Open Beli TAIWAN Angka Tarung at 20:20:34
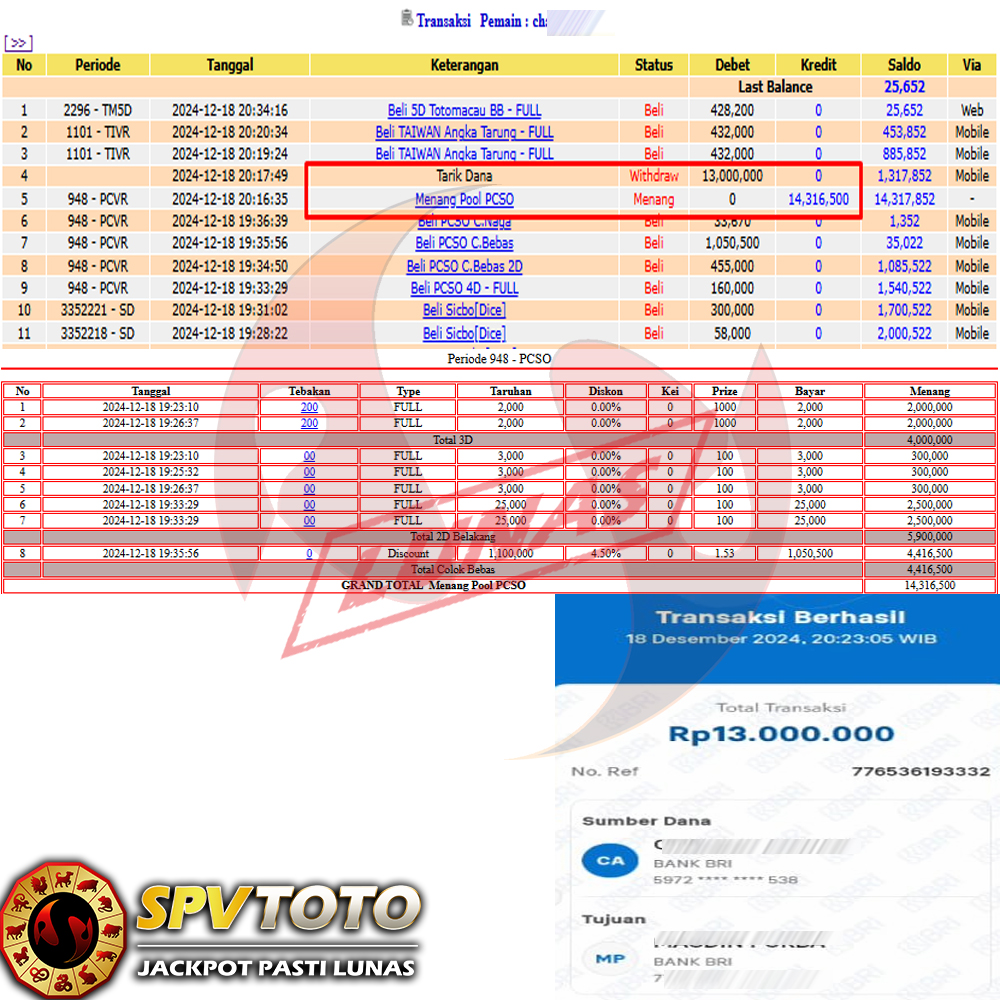Screen dimensions: 1000x1000 pos(464,132)
